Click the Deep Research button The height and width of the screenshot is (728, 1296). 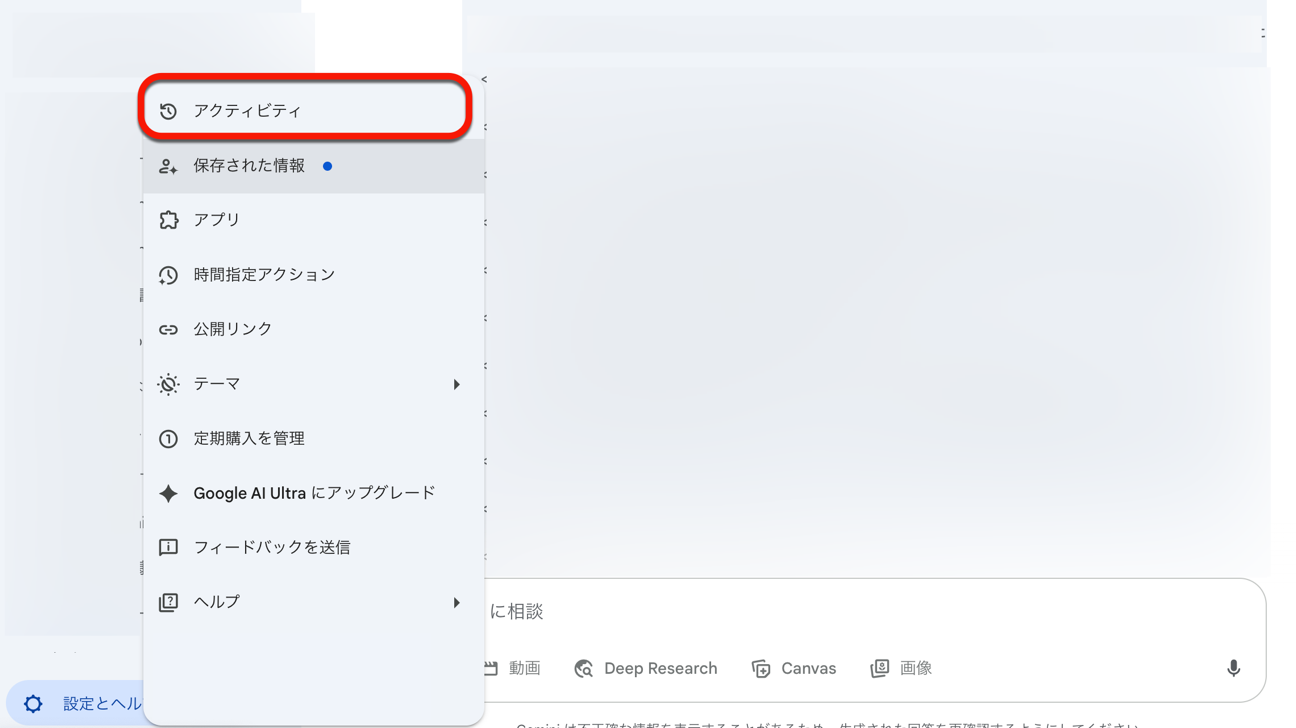pyautogui.click(x=646, y=668)
